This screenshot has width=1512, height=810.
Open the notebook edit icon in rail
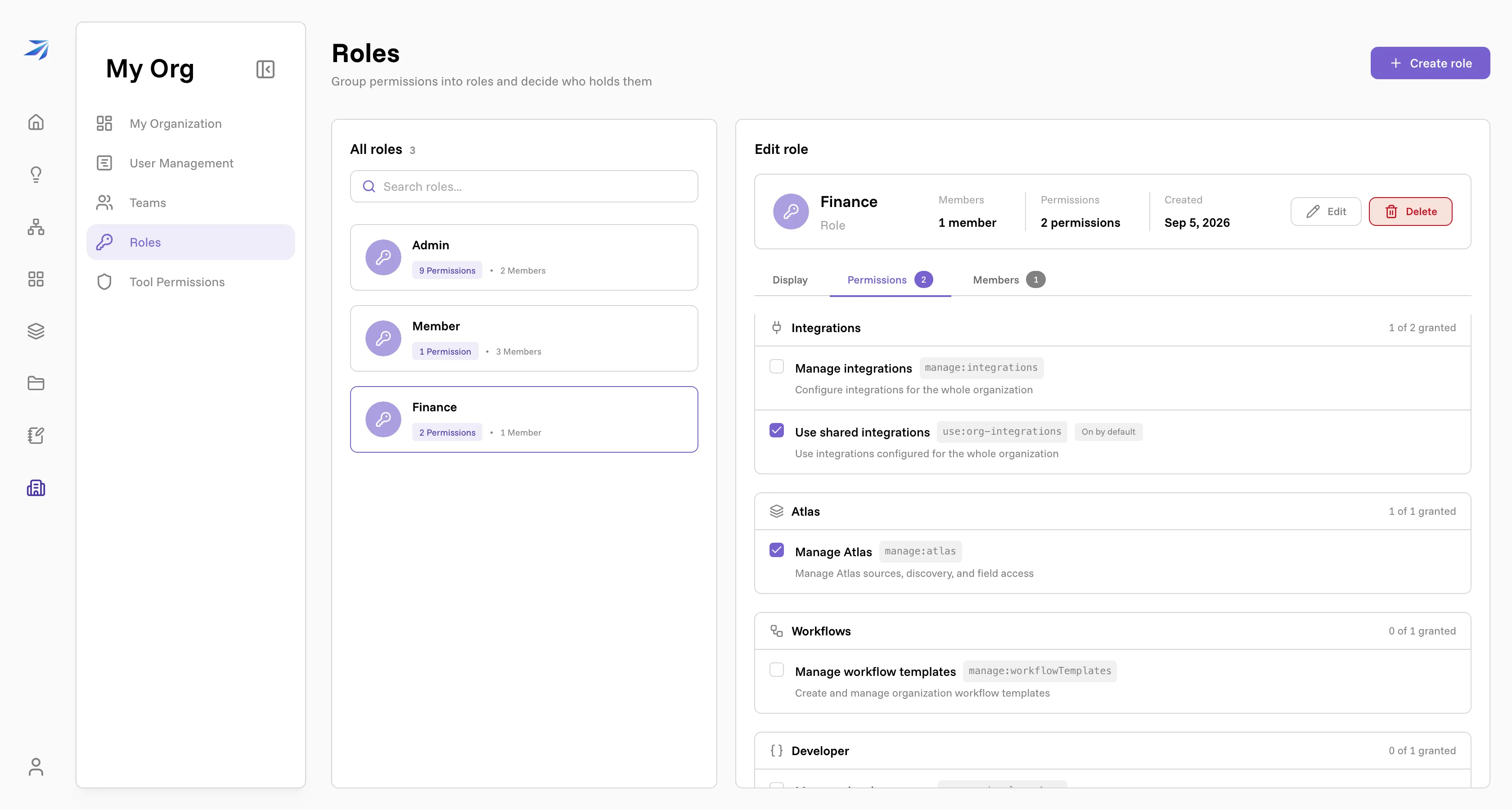point(36,436)
